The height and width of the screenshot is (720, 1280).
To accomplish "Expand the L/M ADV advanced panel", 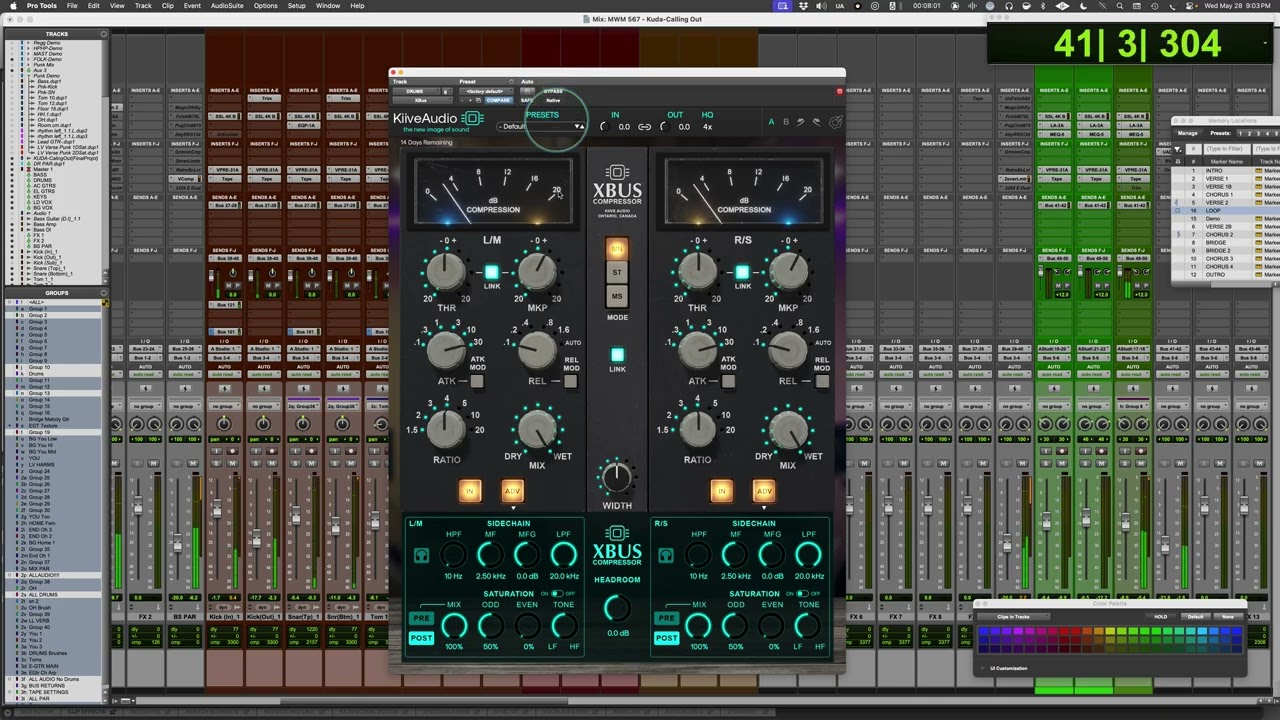I will 512,491.
